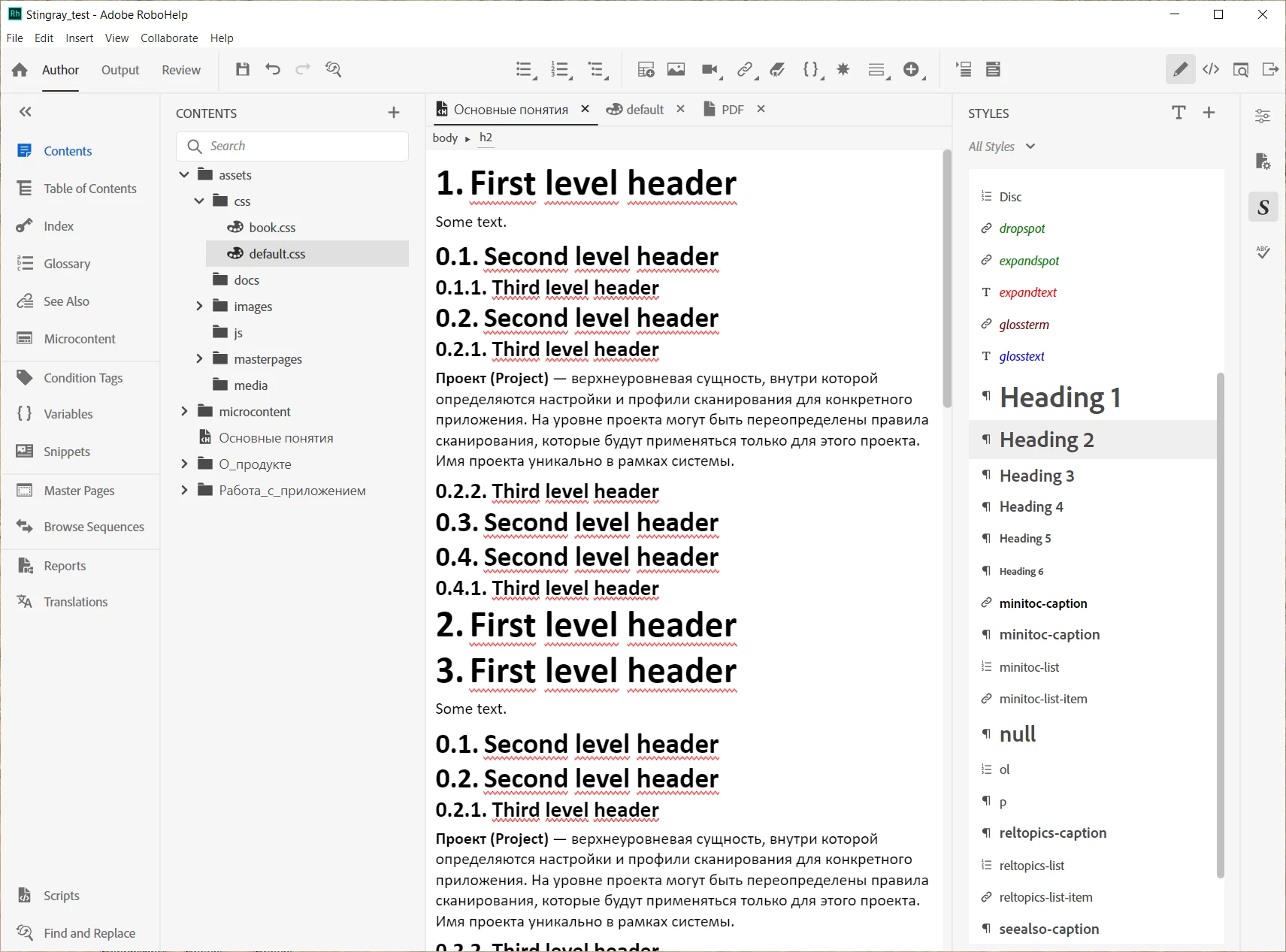
Task: Go to the Home icon in toolbar
Action: (x=20, y=70)
